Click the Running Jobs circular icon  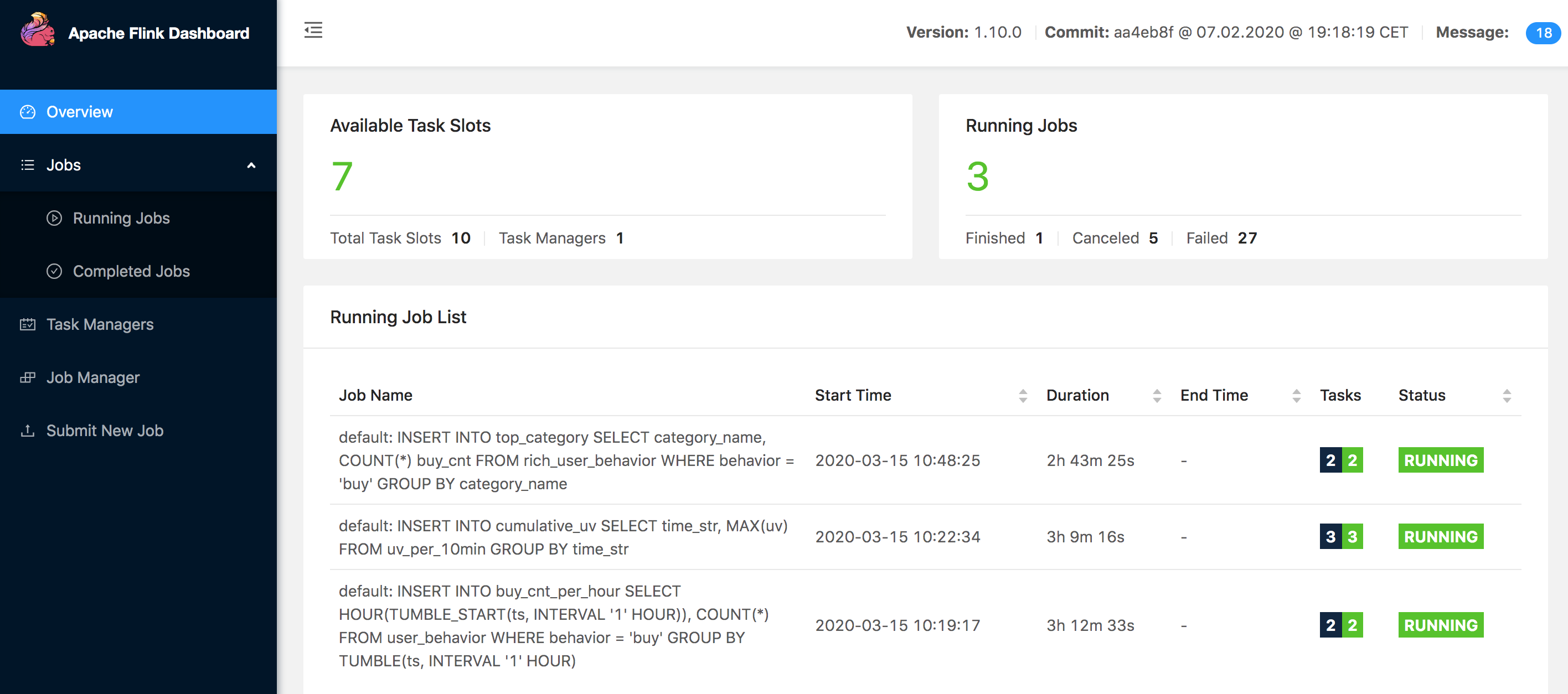click(x=55, y=218)
